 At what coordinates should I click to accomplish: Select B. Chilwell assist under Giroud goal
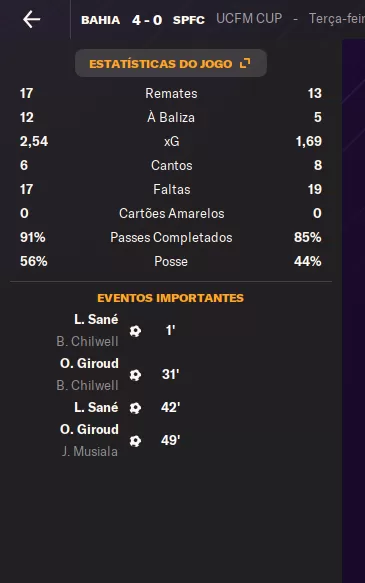point(87,385)
